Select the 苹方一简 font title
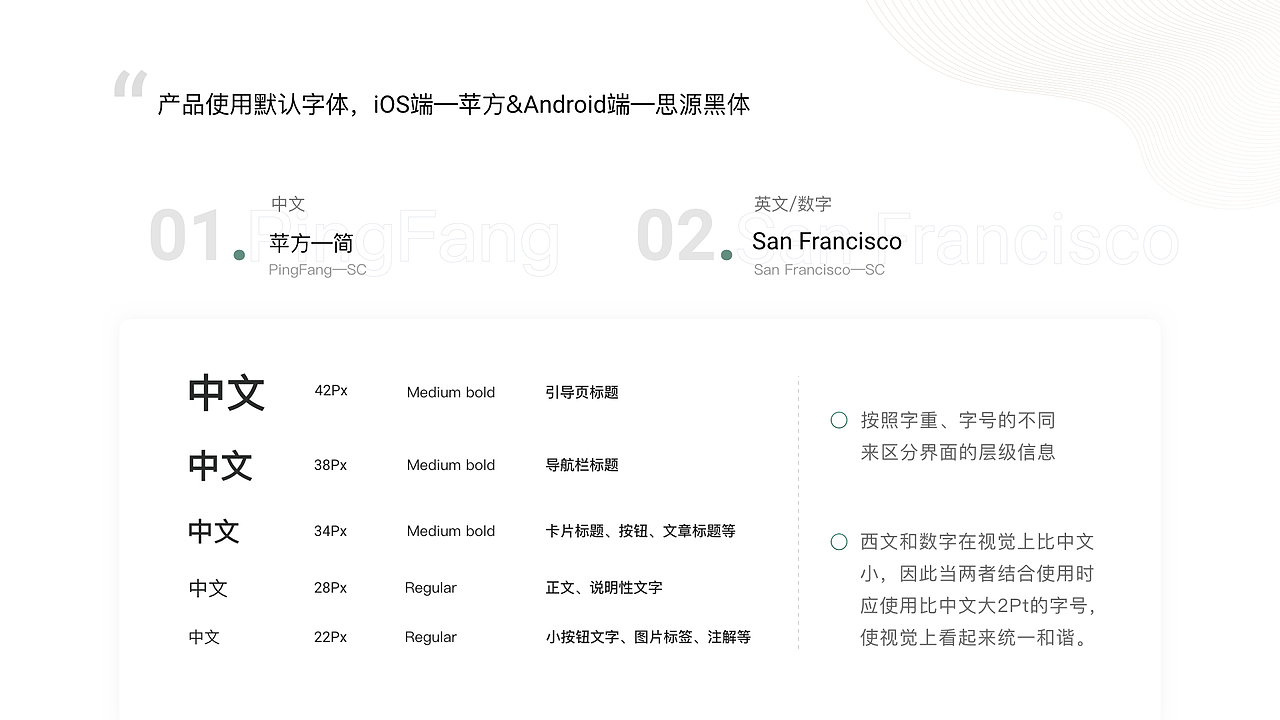This screenshot has width=1280, height=720. [x=311, y=242]
